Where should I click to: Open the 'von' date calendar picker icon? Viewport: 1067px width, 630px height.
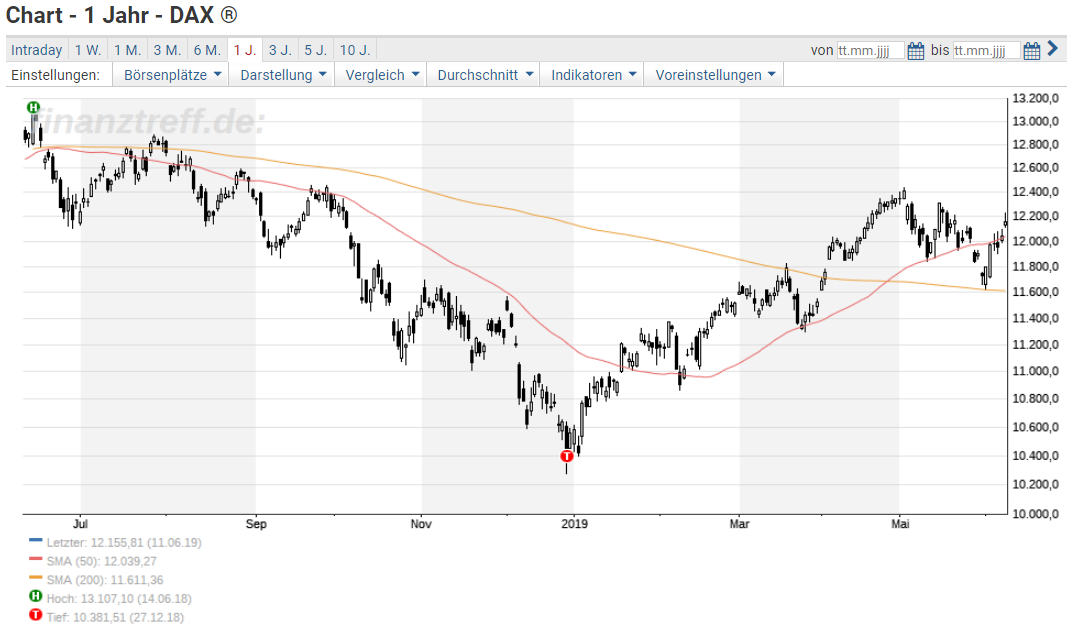916,50
